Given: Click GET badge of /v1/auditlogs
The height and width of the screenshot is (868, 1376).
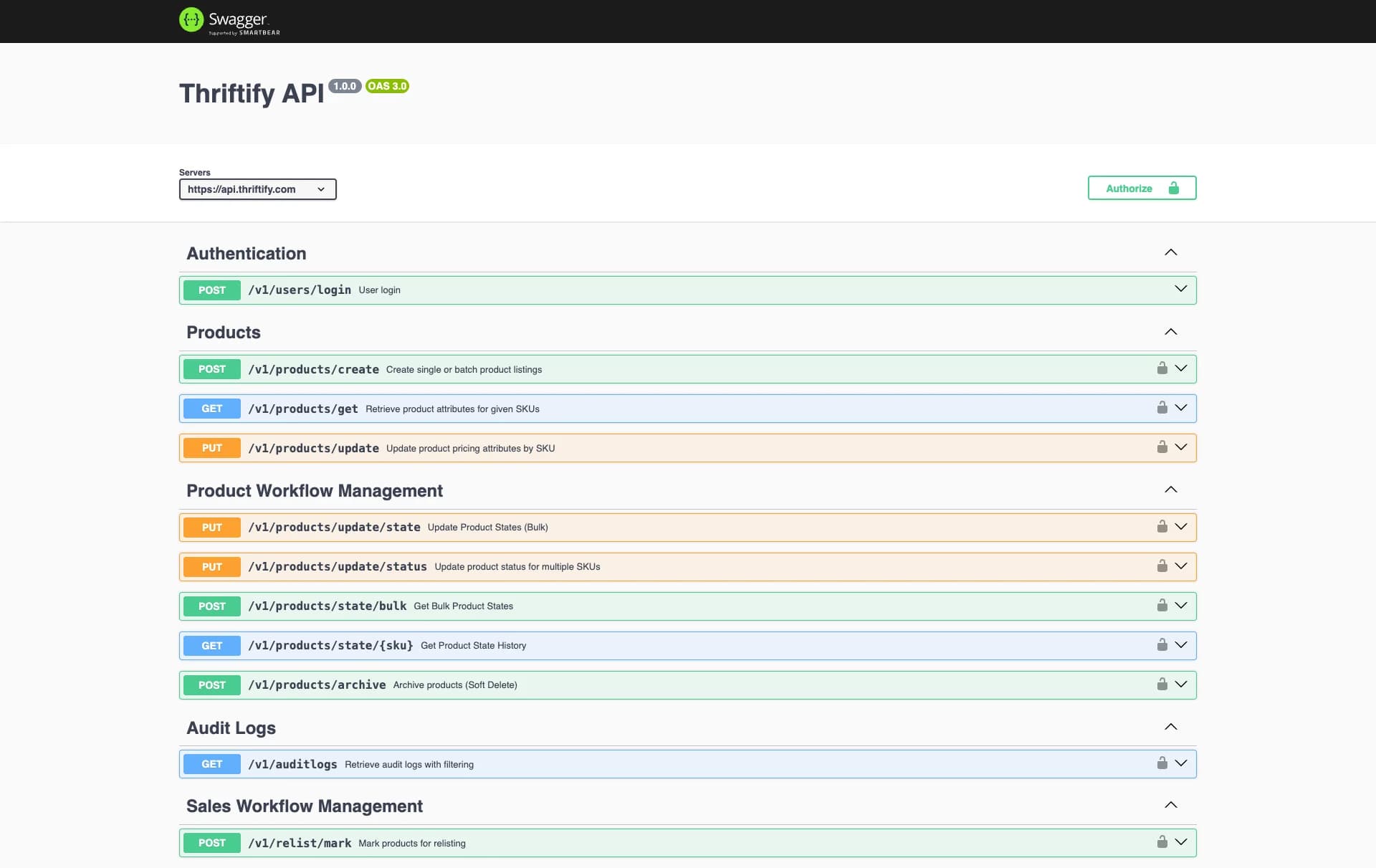Looking at the screenshot, I should tap(212, 764).
